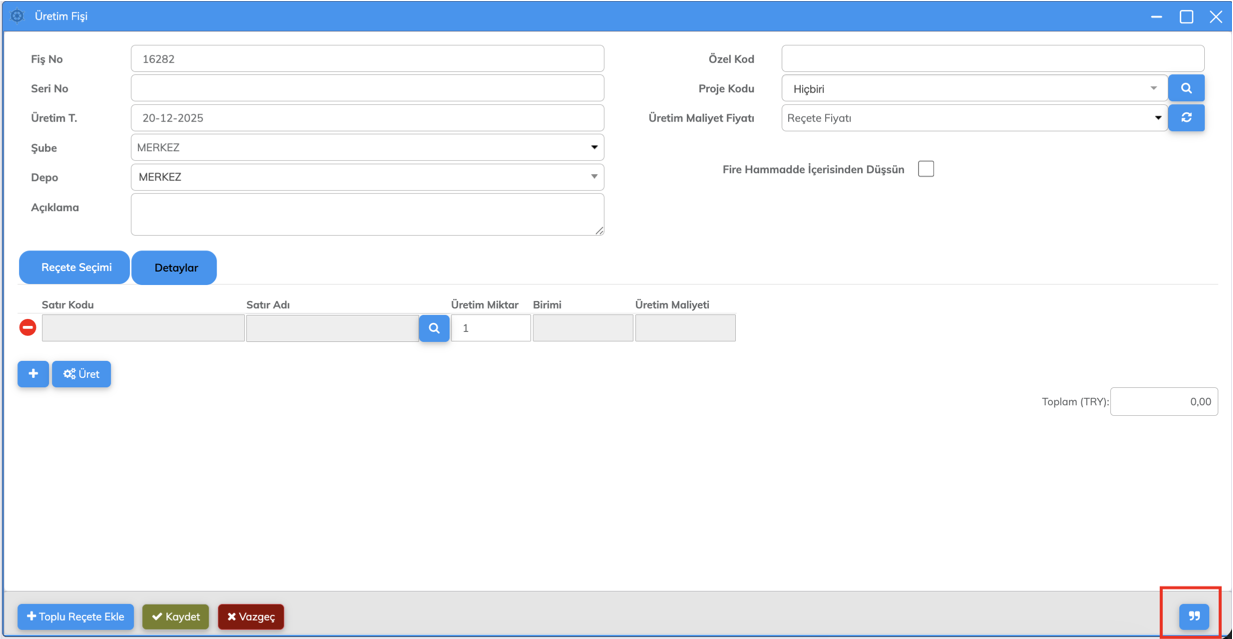Click into the Açıklama text area

(x=366, y=214)
